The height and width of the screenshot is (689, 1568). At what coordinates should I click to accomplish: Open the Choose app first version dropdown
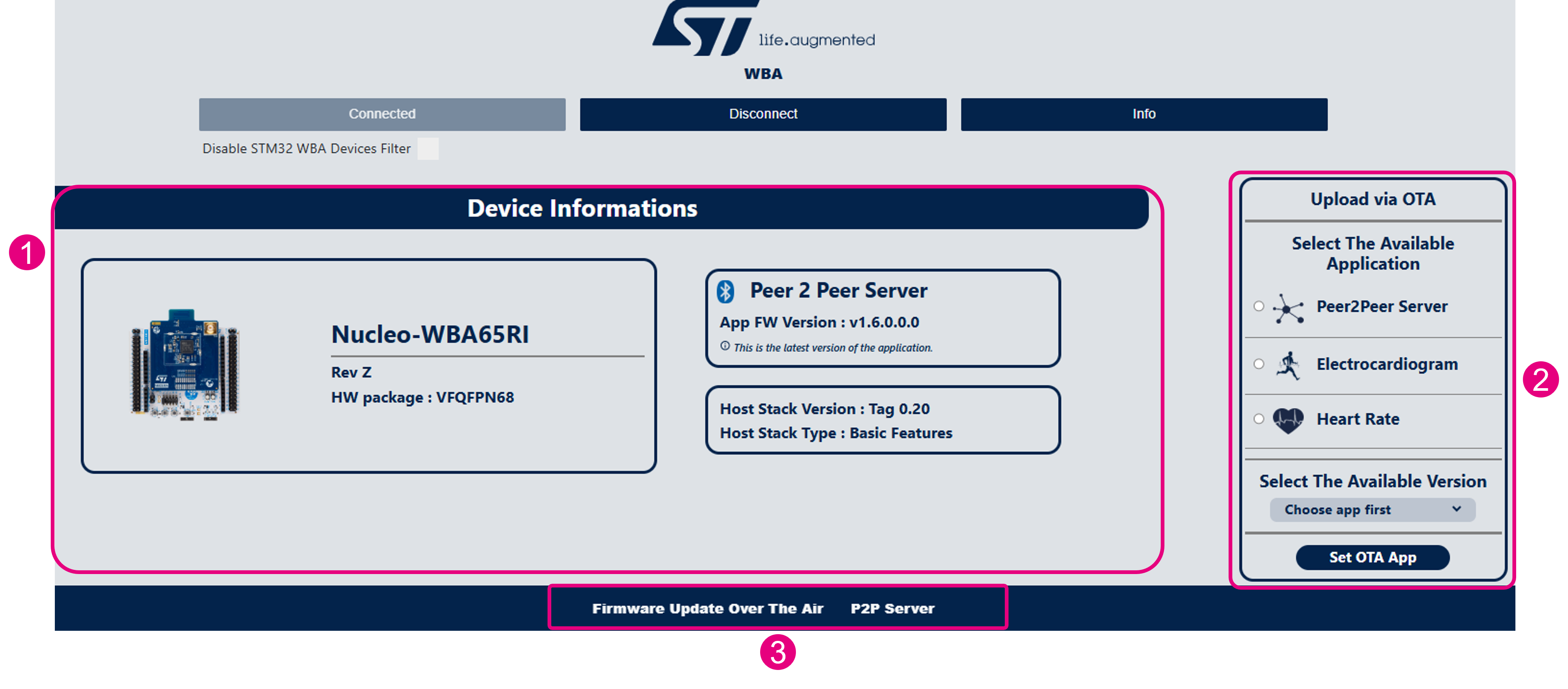coord(1372,510)
